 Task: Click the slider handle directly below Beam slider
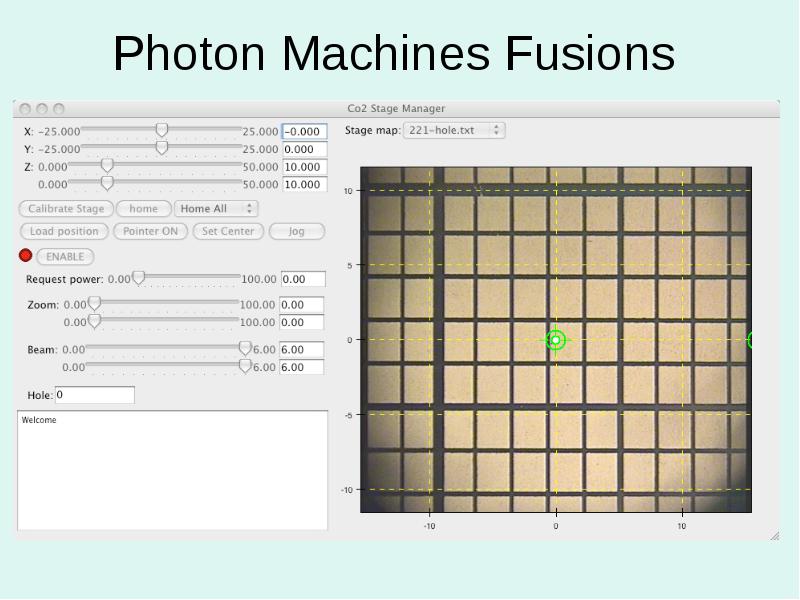tap(245, 366)
